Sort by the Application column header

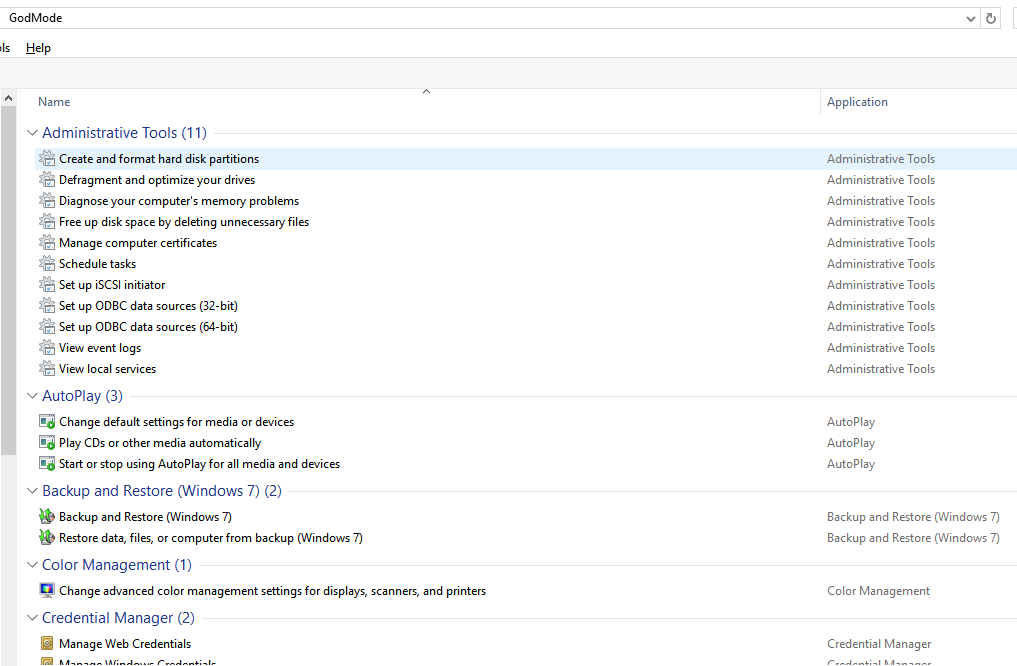pyautogui.click(x=857, y=102)
